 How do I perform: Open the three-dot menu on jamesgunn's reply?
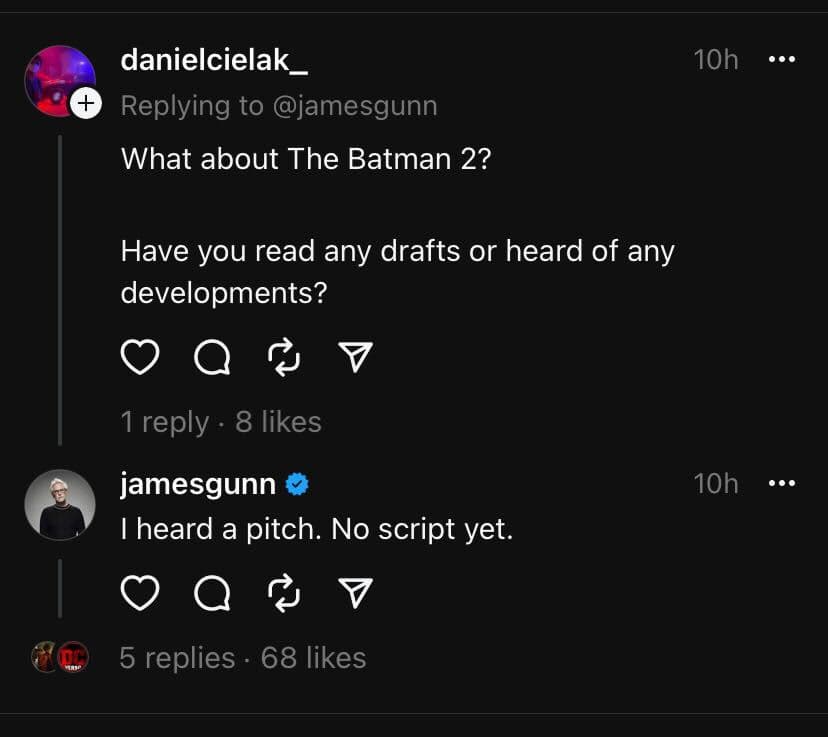(783, 483)
